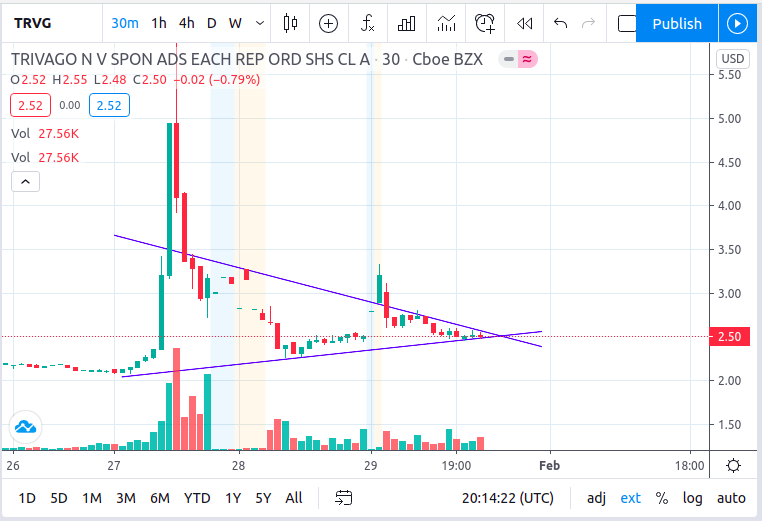Open the Indicators fx menu

[x=367, y=23]
